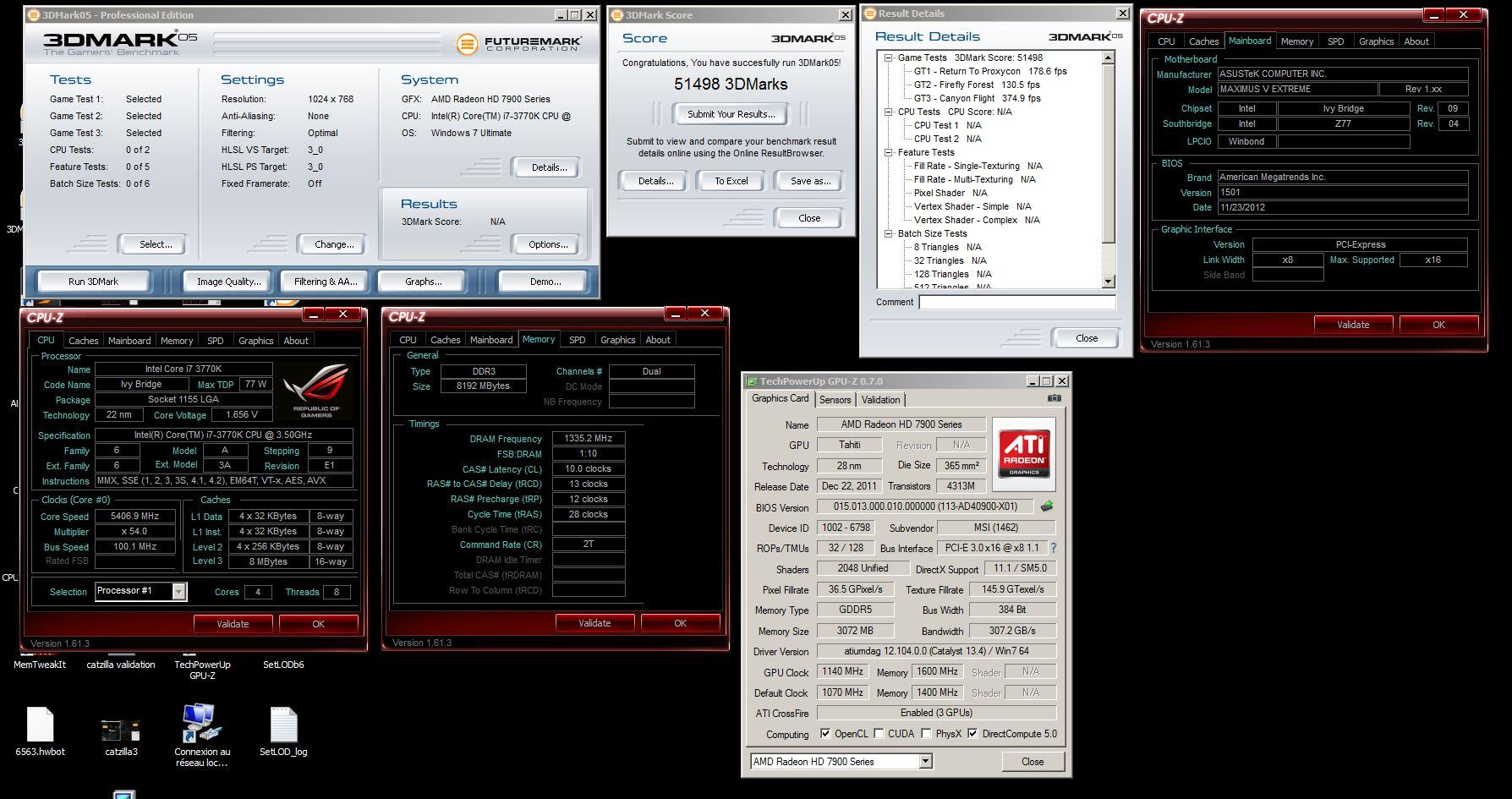The image size is (1512, 799).
Task: Click the Result Details vertical scrollbar thumb
Action: click(x=1109, y=154)
